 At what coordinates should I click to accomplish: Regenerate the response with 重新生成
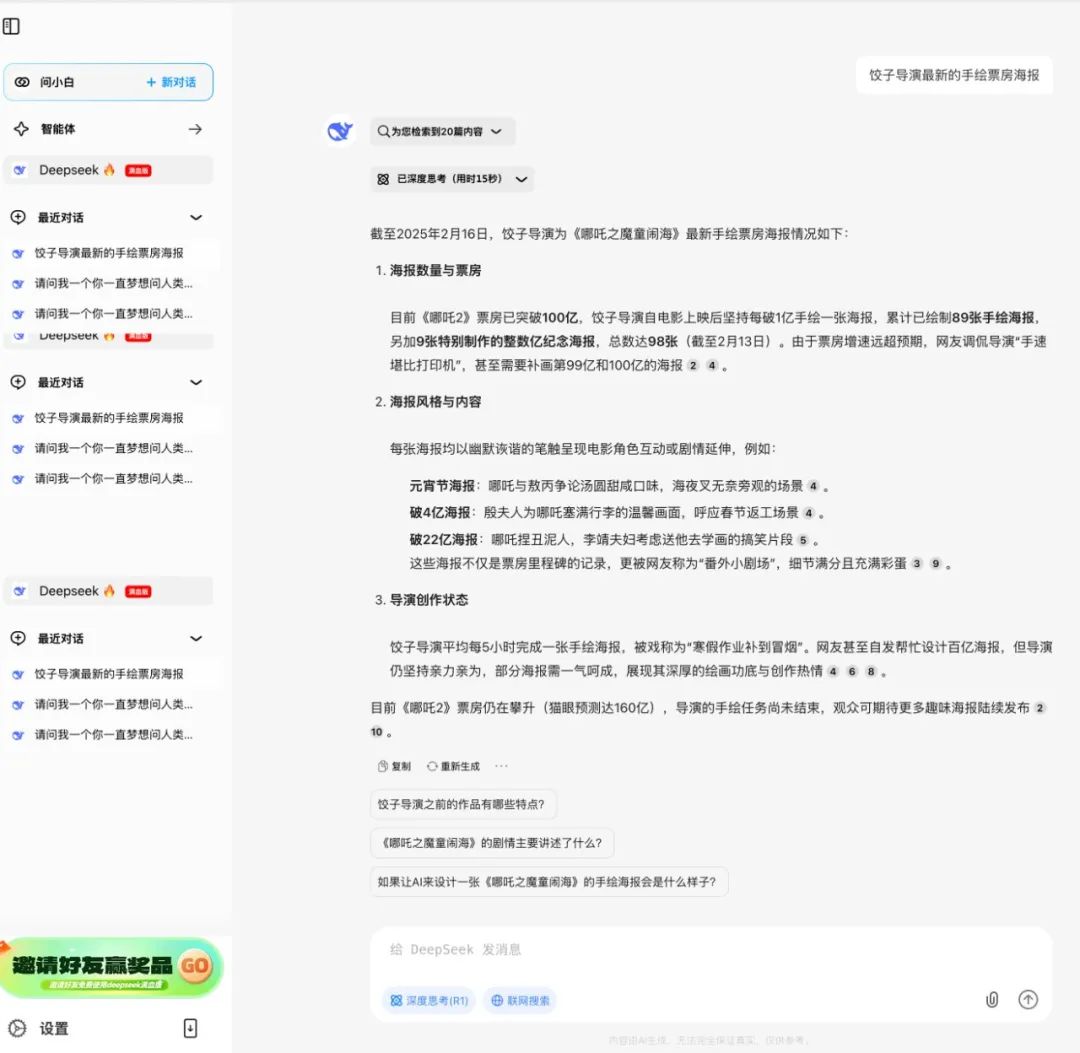[x=453, y=767]
